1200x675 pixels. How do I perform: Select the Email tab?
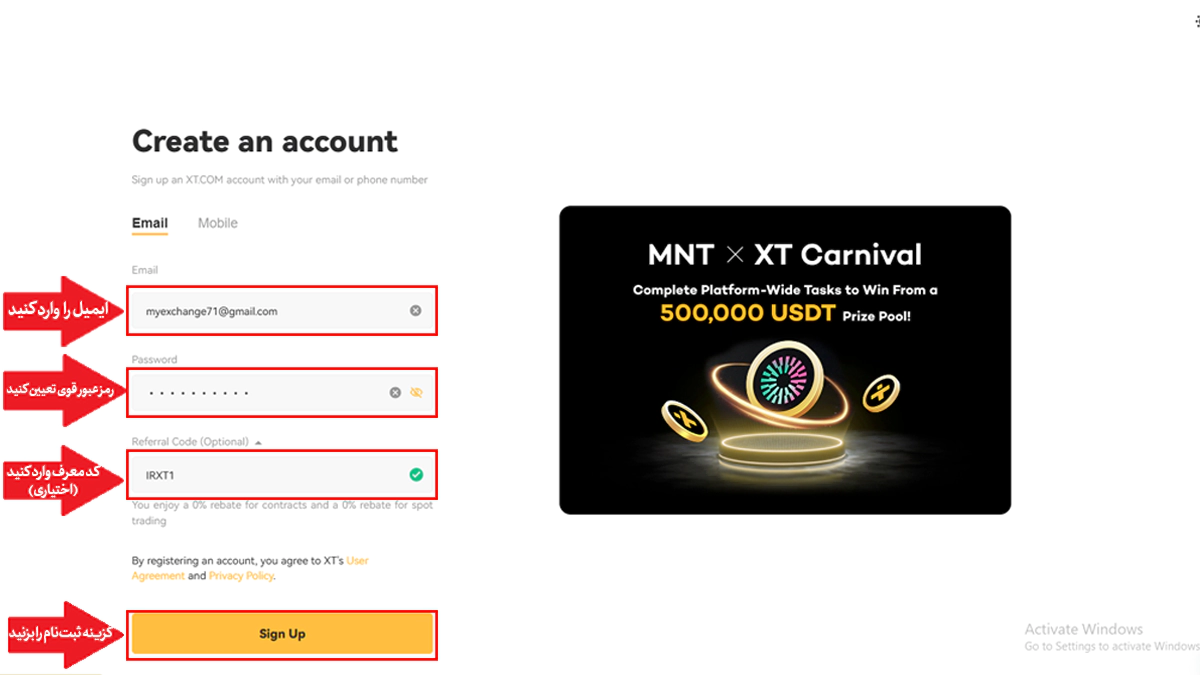tap(150, 223)
